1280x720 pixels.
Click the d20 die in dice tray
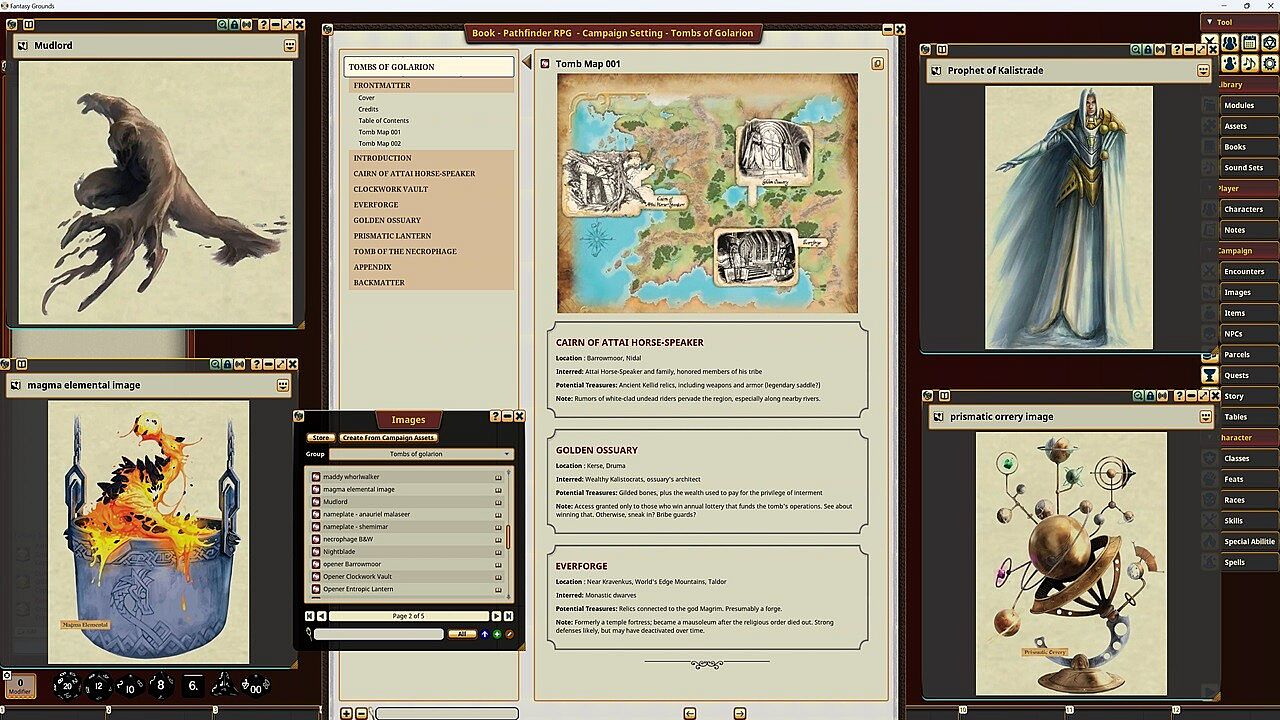[x=67, y=685]
